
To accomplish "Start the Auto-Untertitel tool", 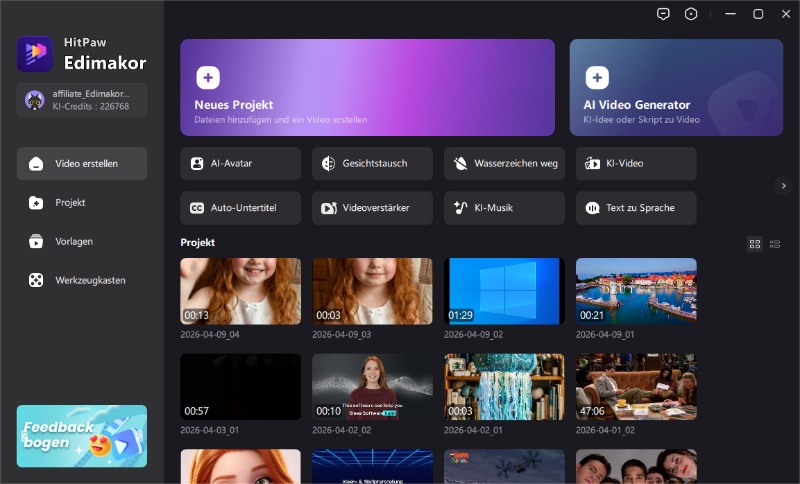I will (240, 208).
